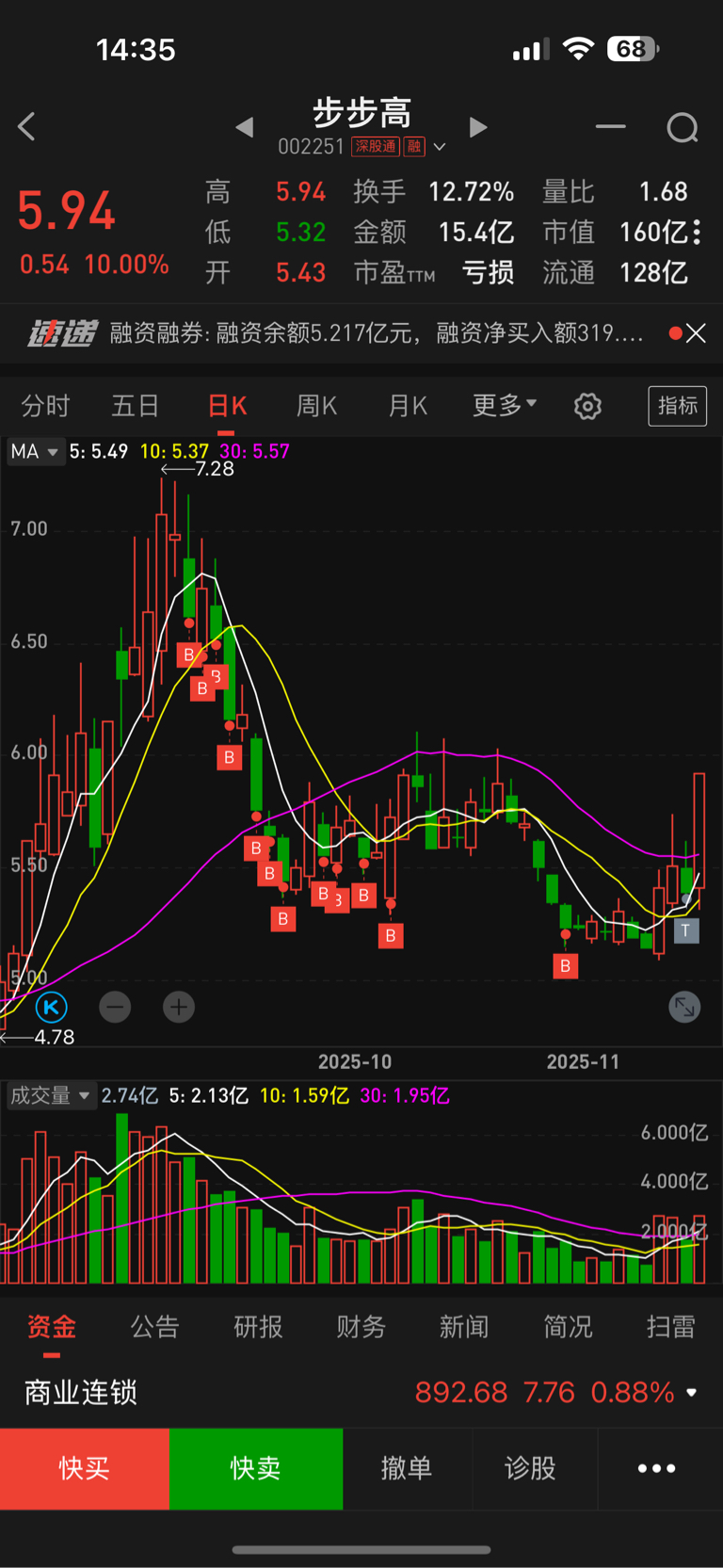Tap the B marker at 6.00 level
The image size is (723, 1568).
pos(230,757)
